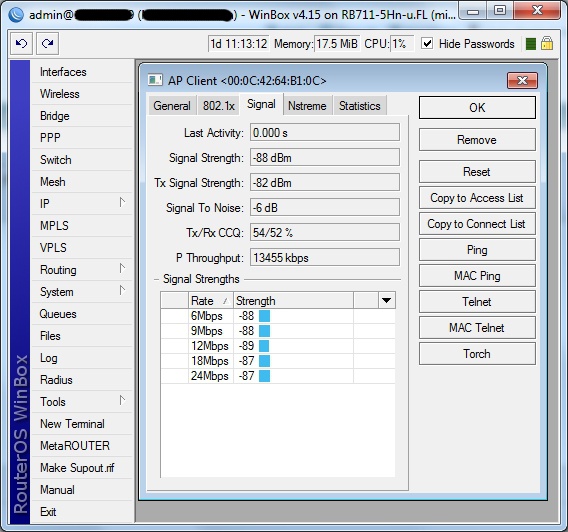
Task: Click the green activity indicator icon
Action: tap(531, 44)
